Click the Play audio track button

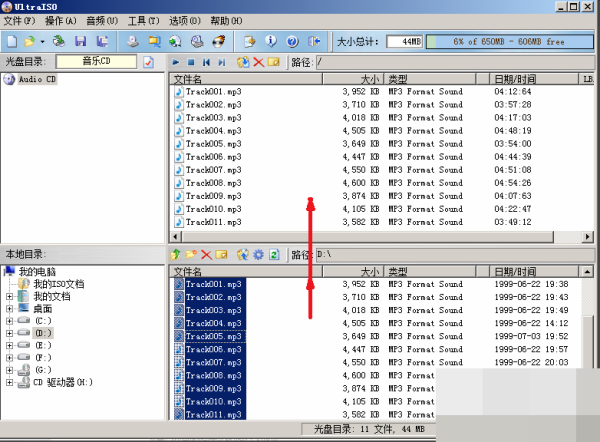pyautogui.click(x=176, y=62)
